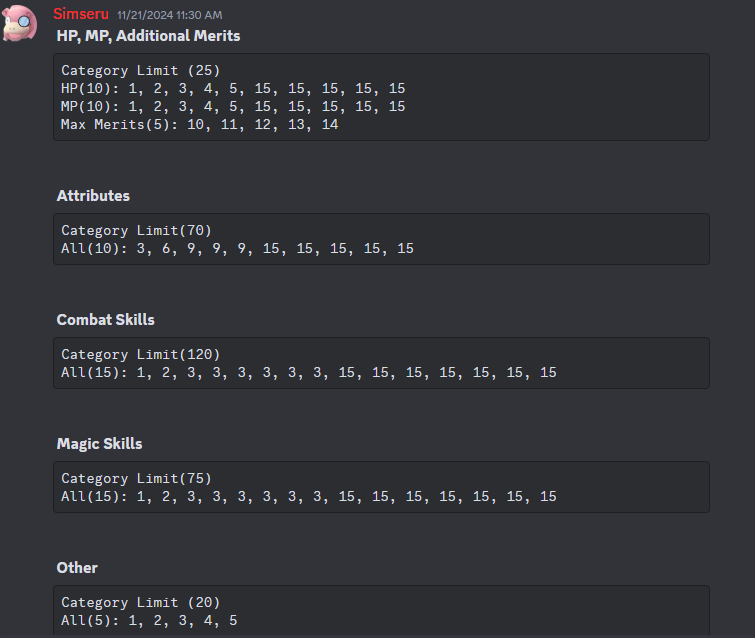Click the "Category Limit (25)" code line

coord(140,71)
